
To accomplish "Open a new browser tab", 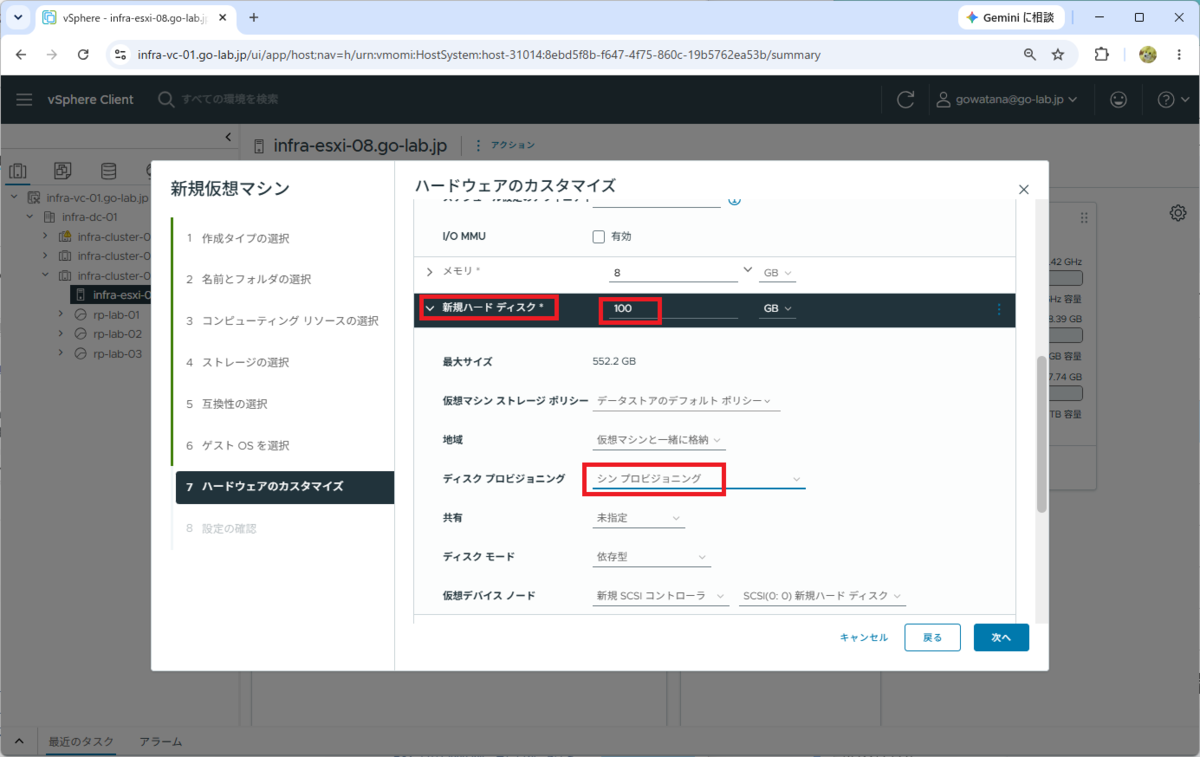I will point(254,17).
